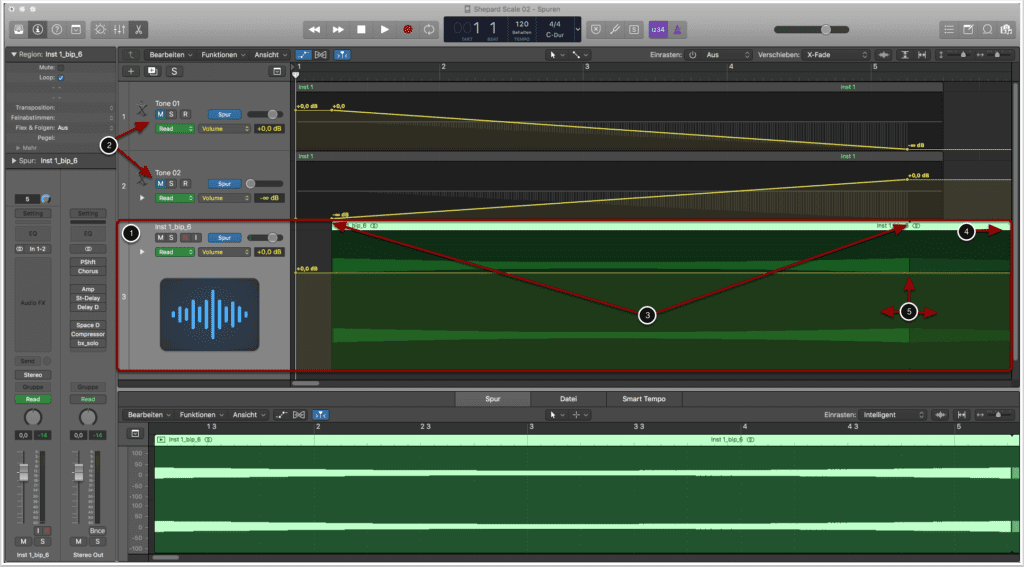Solo the Tone 02 track
The image size is (1024, 567).
(172, 184)
